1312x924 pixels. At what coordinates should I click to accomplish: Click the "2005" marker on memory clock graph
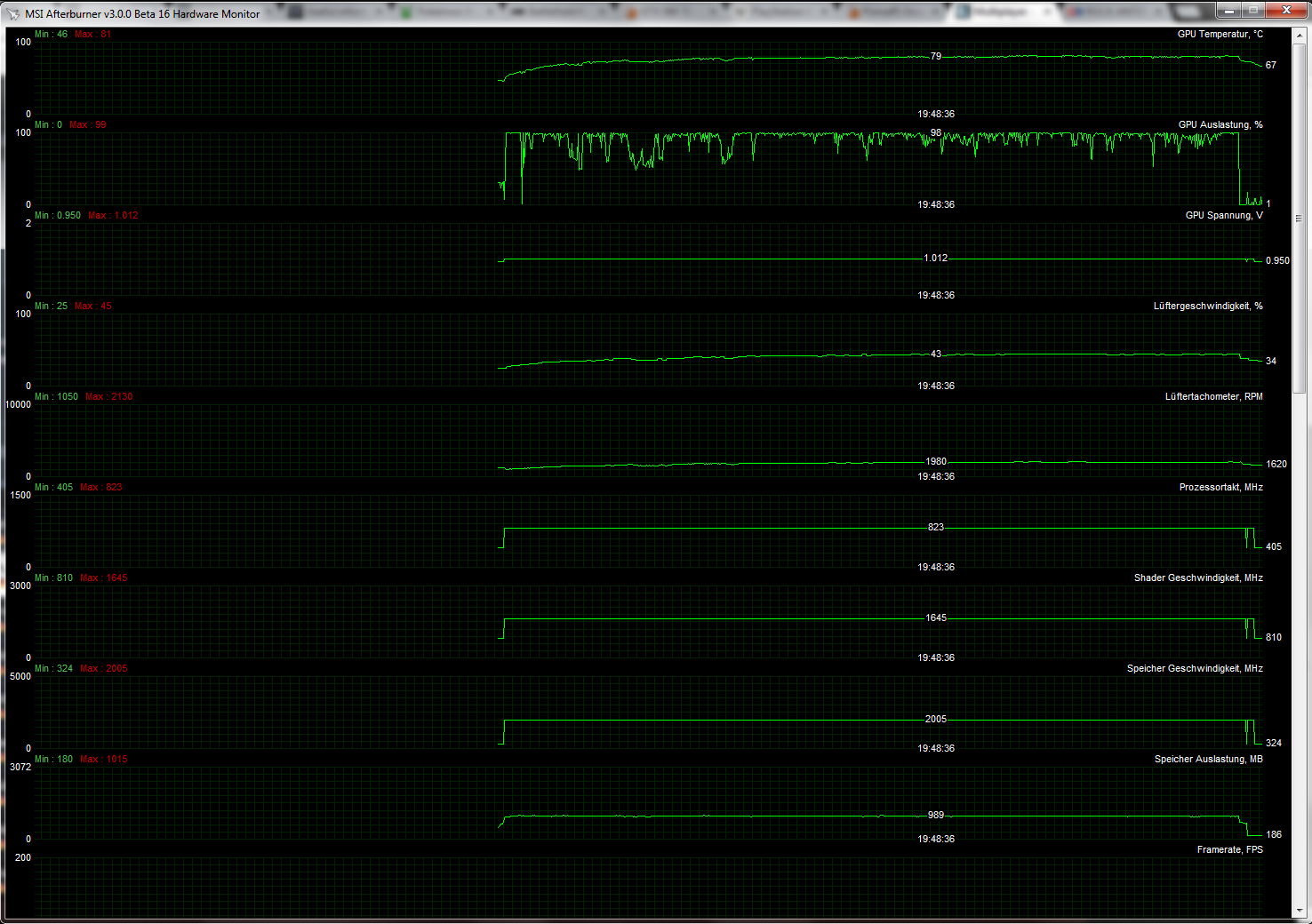pos(936,719)
